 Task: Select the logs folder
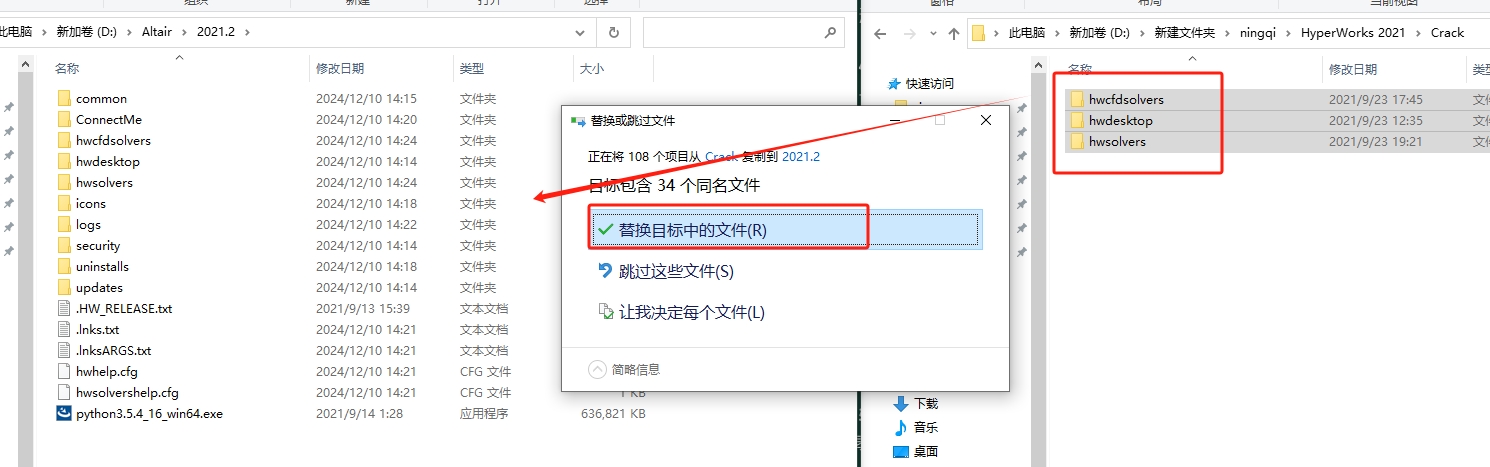[88, 224]
